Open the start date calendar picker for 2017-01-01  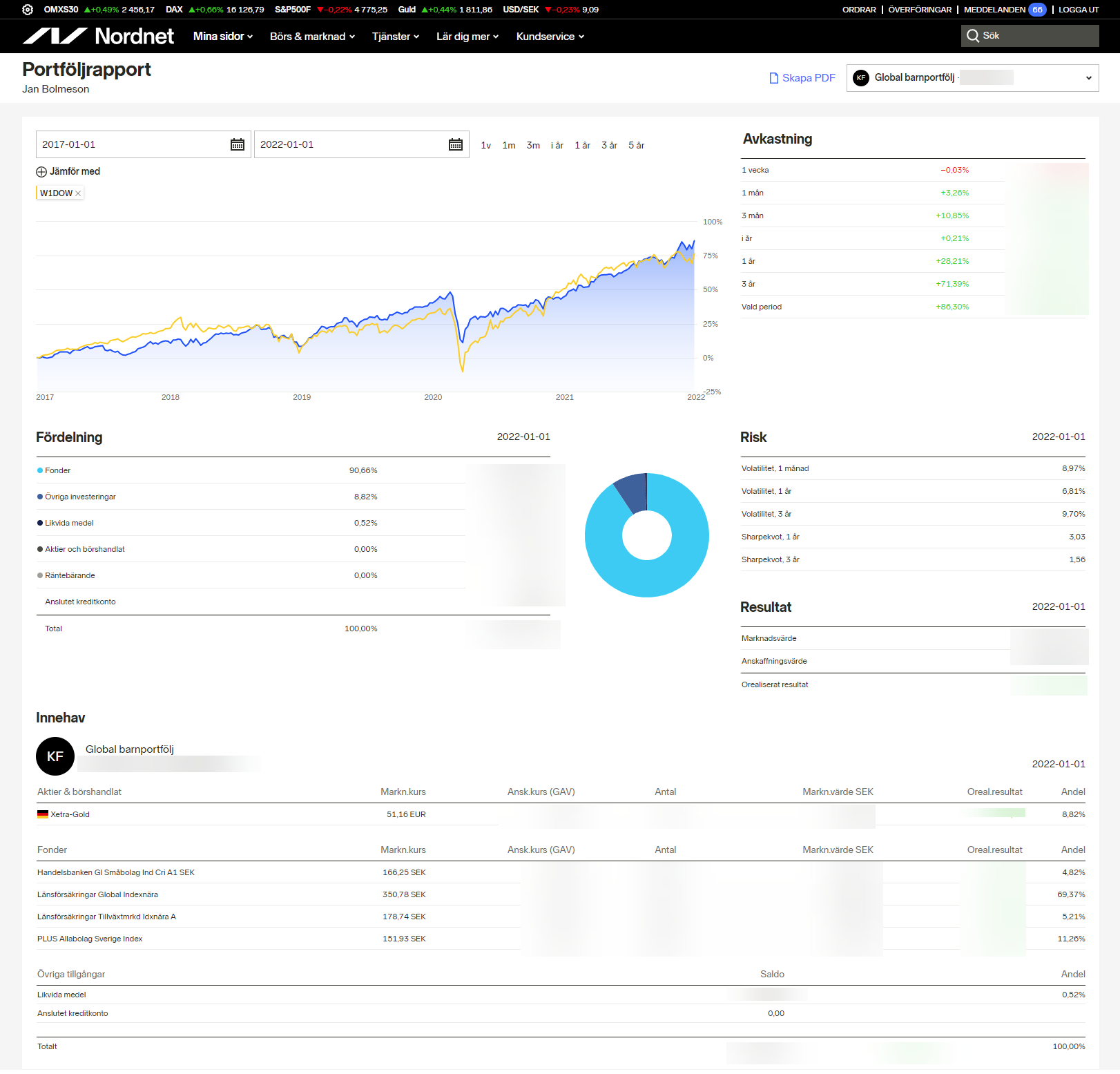(x=238, y=144)
